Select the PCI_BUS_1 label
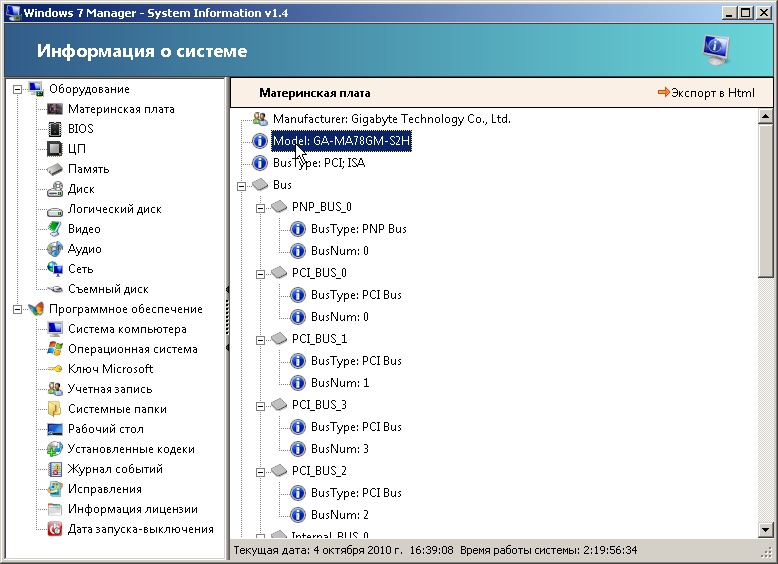The image size is (778, 564). [x=320, y=339]
